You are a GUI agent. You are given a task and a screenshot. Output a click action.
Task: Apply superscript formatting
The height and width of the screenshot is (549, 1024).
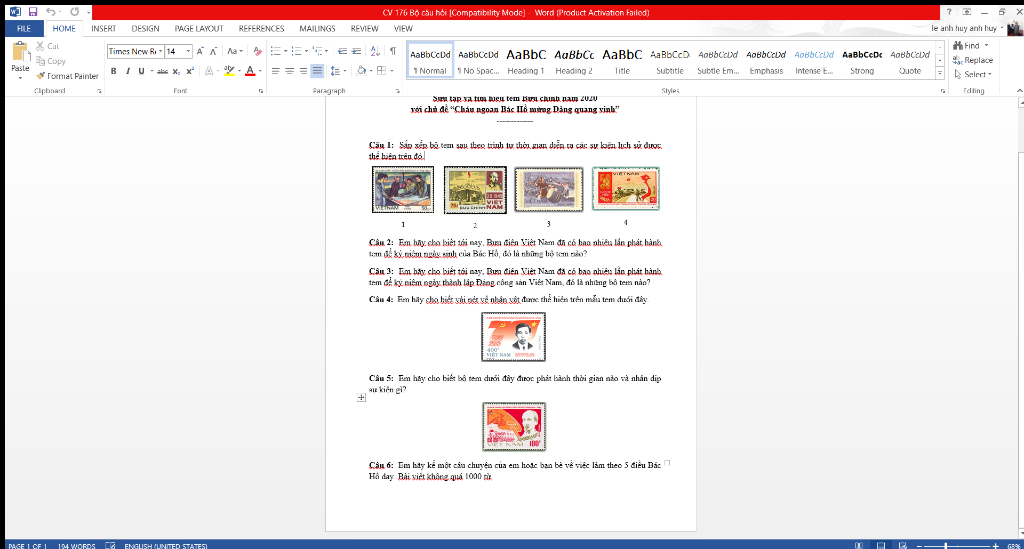[x=190, y=71]
